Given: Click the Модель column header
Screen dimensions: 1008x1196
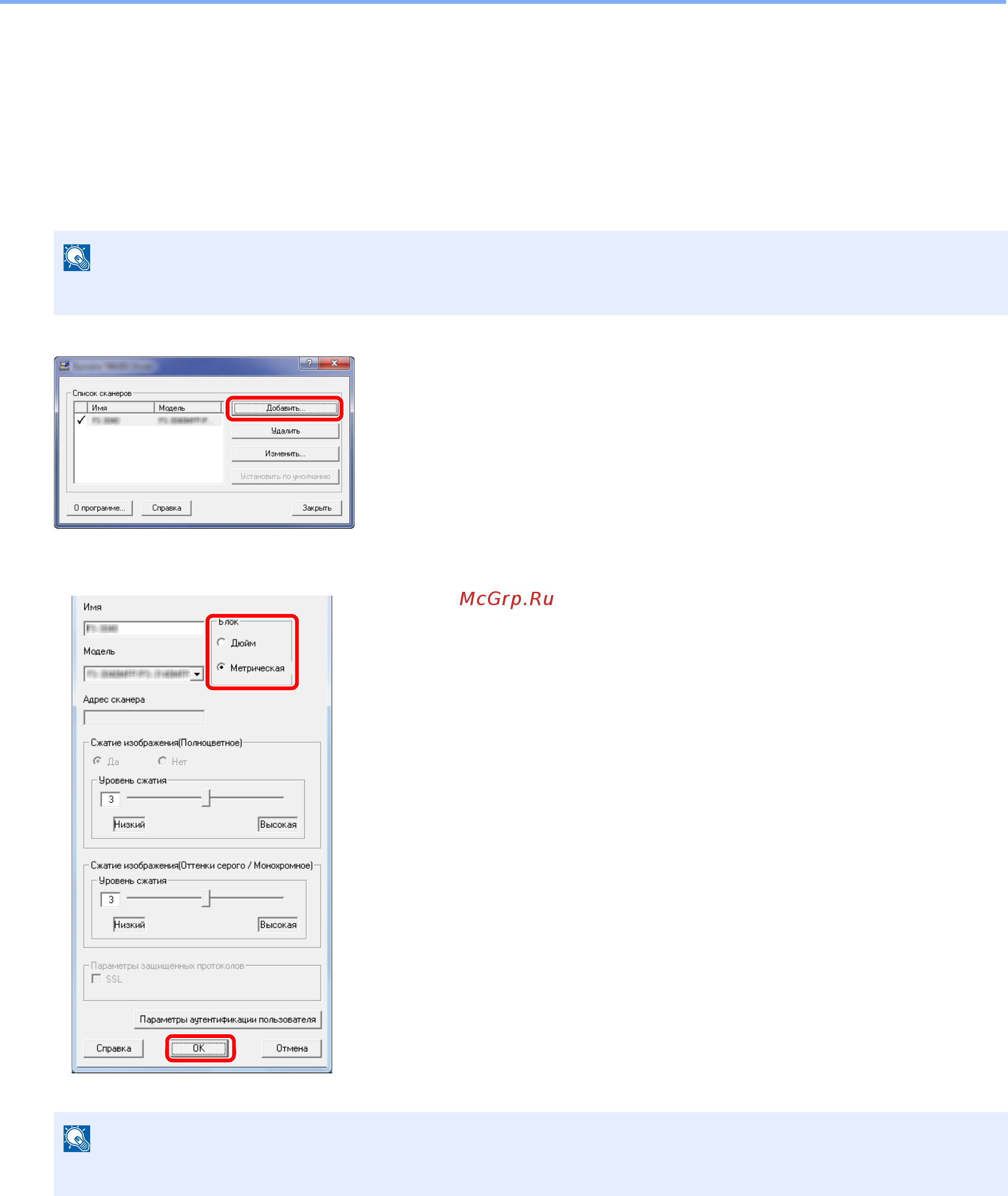Looking at the screenshot, I should pos(188,408).
